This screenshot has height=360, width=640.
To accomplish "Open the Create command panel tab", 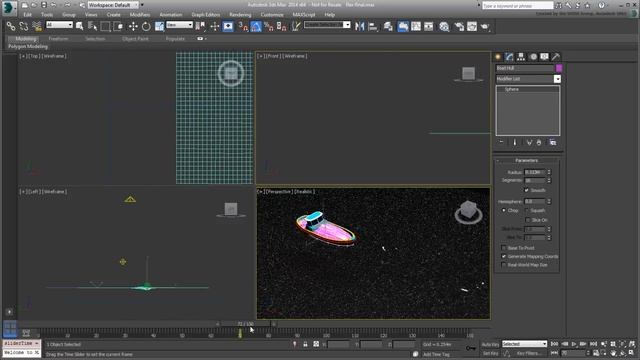I will pos(498,57).
